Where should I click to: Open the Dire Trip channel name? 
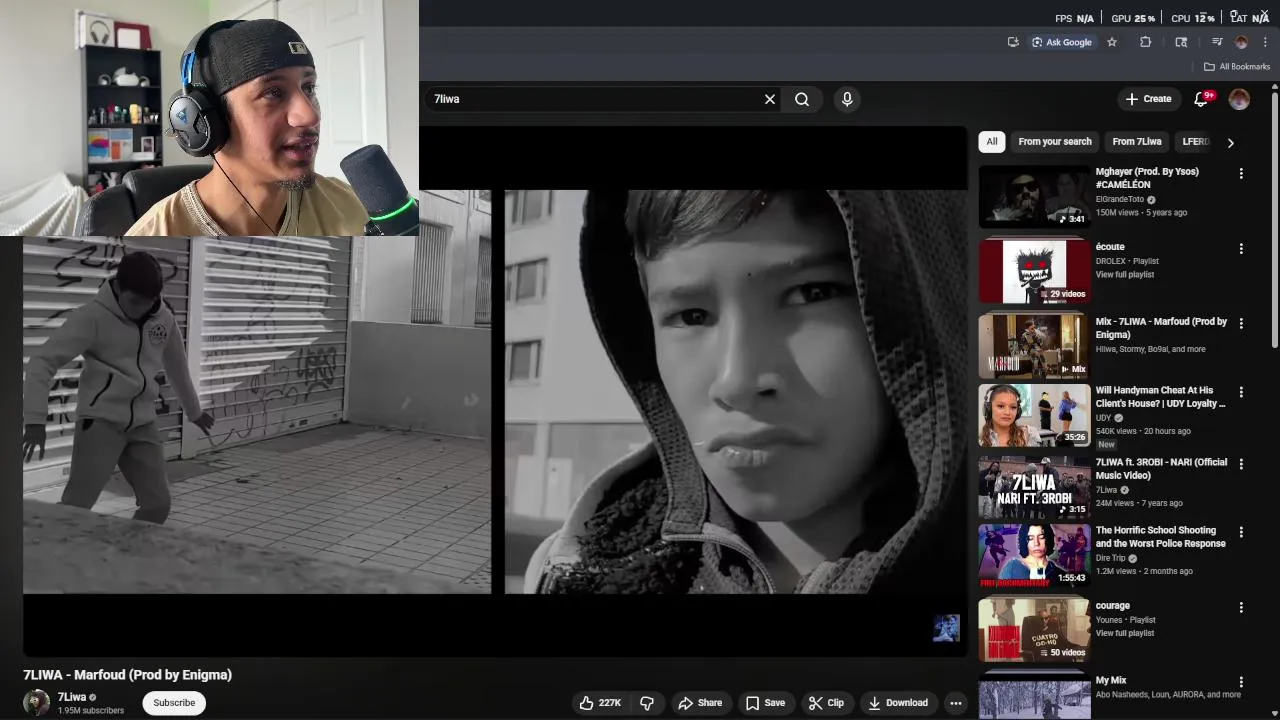click(1110, 558)
